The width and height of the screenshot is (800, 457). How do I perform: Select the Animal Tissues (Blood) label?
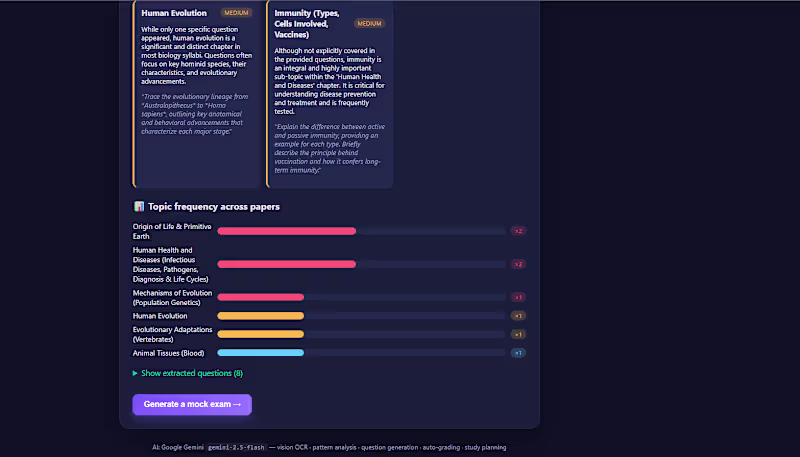[168, 353]
